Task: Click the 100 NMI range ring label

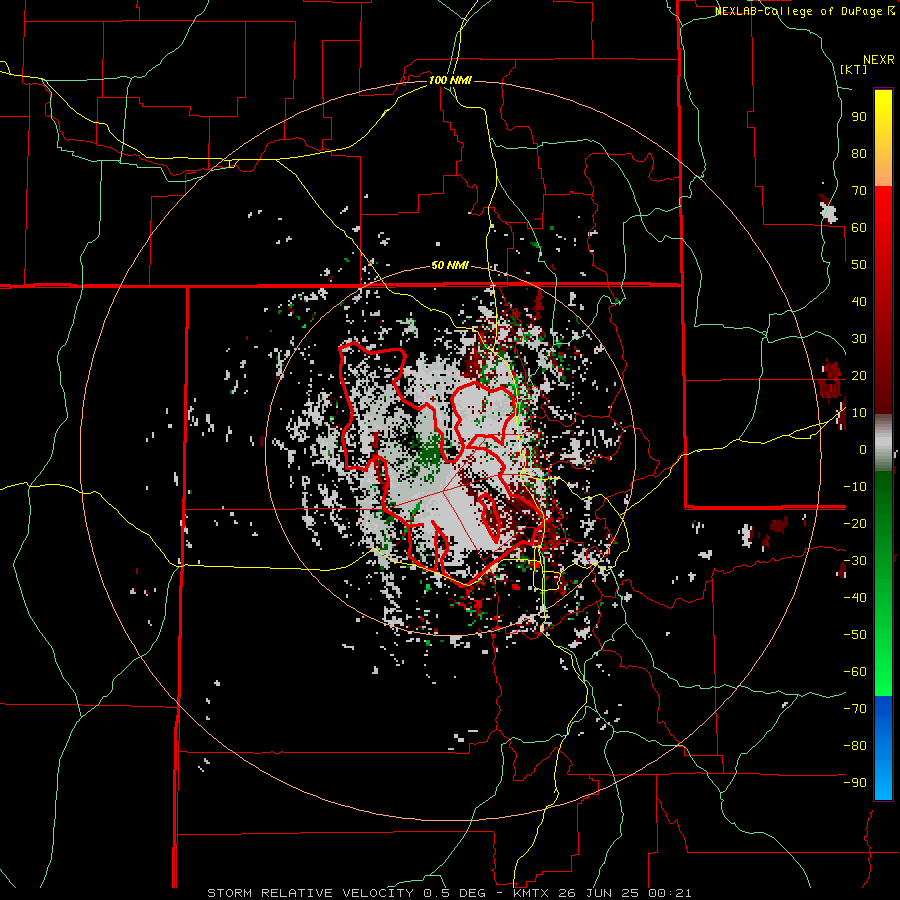Action: 450,80
